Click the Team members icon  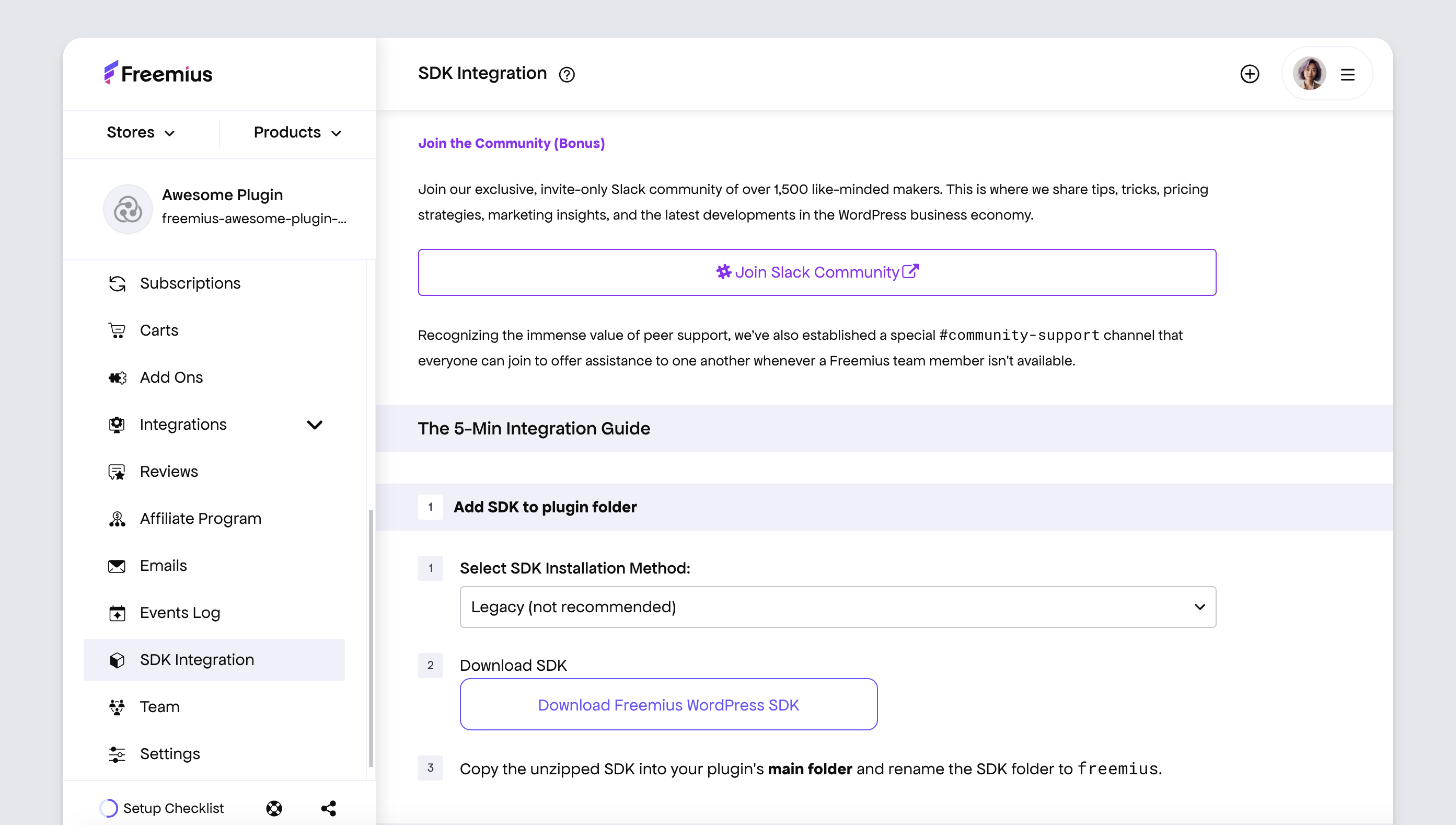[x=117, y=707]
